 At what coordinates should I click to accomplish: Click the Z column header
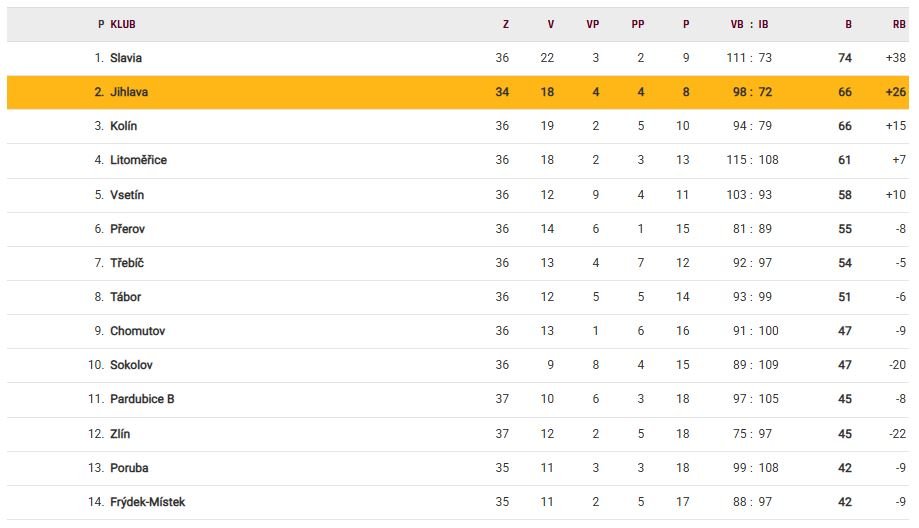(x=505, y=25)
